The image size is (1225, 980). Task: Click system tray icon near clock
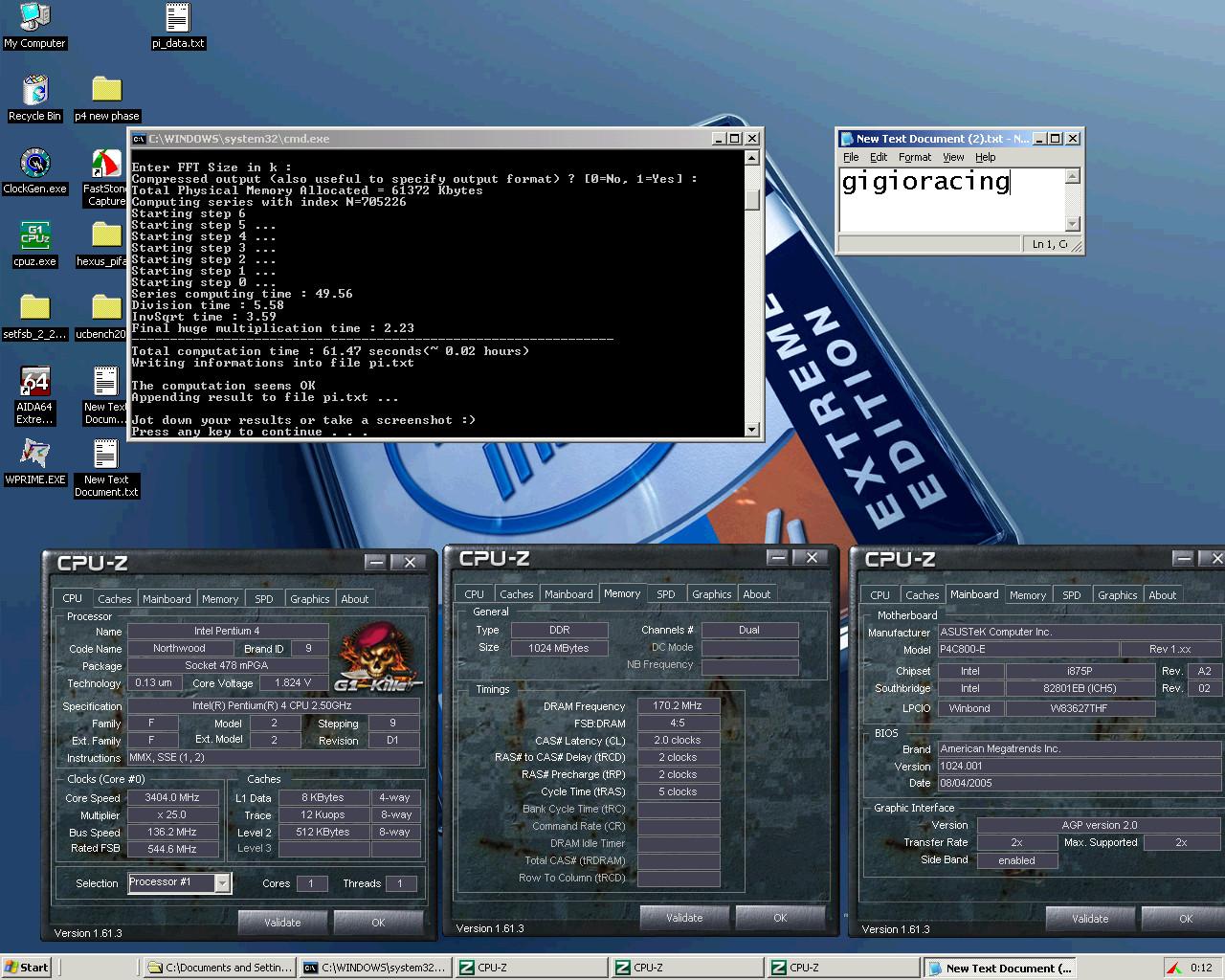click(1174, 968)
